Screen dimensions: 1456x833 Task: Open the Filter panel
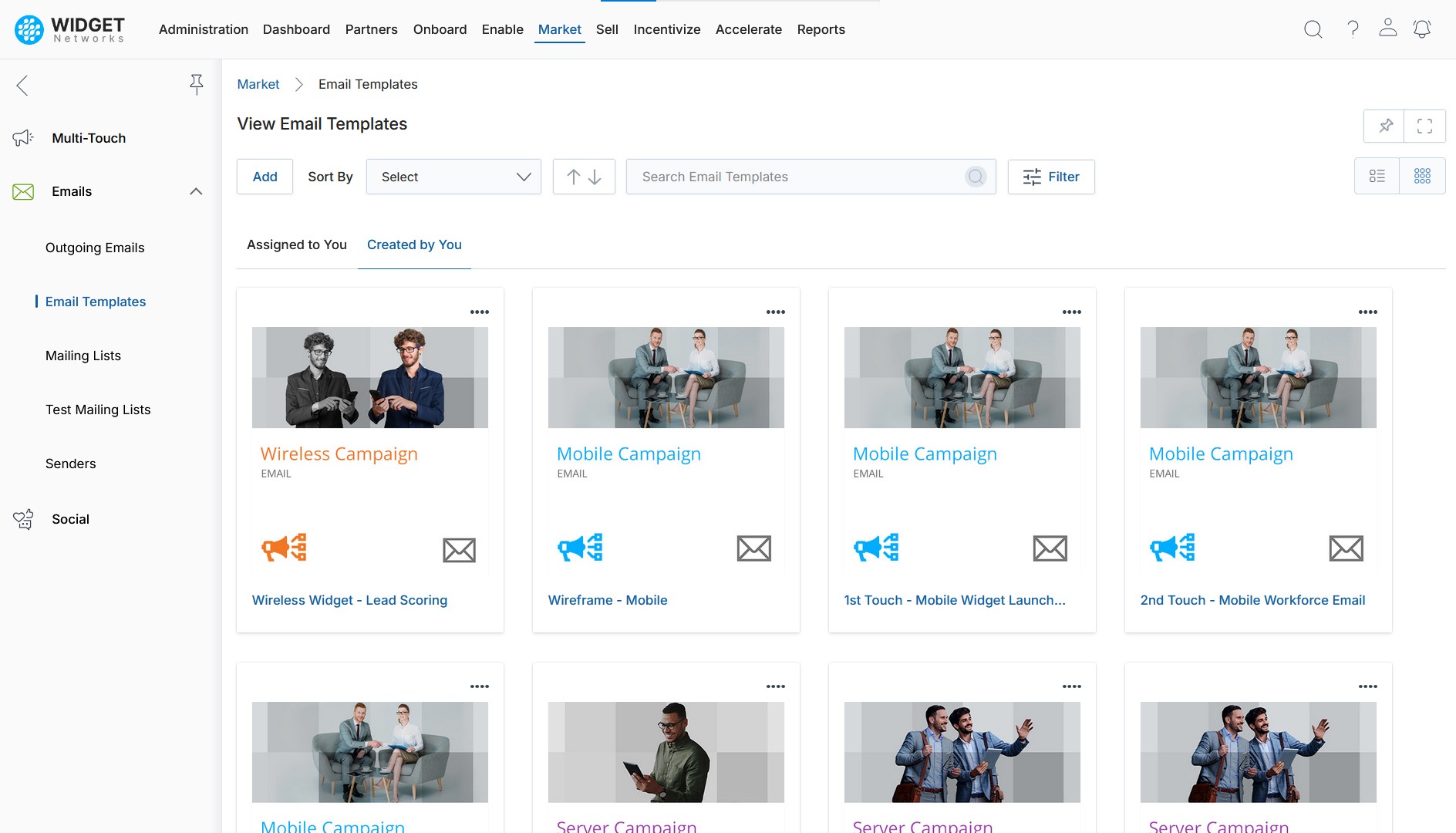pyautogui.click(x=1050, y=177)
